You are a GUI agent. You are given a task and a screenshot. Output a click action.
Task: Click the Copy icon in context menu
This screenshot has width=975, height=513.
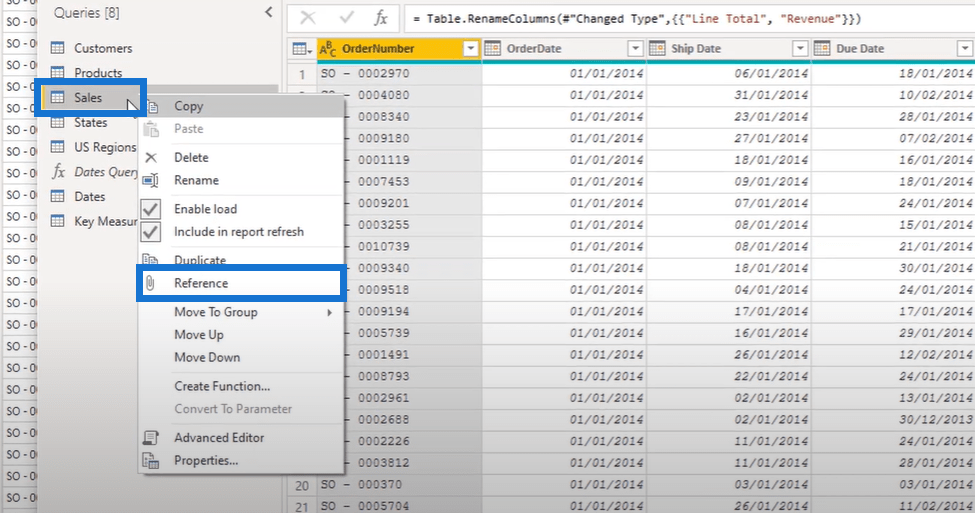153,107
